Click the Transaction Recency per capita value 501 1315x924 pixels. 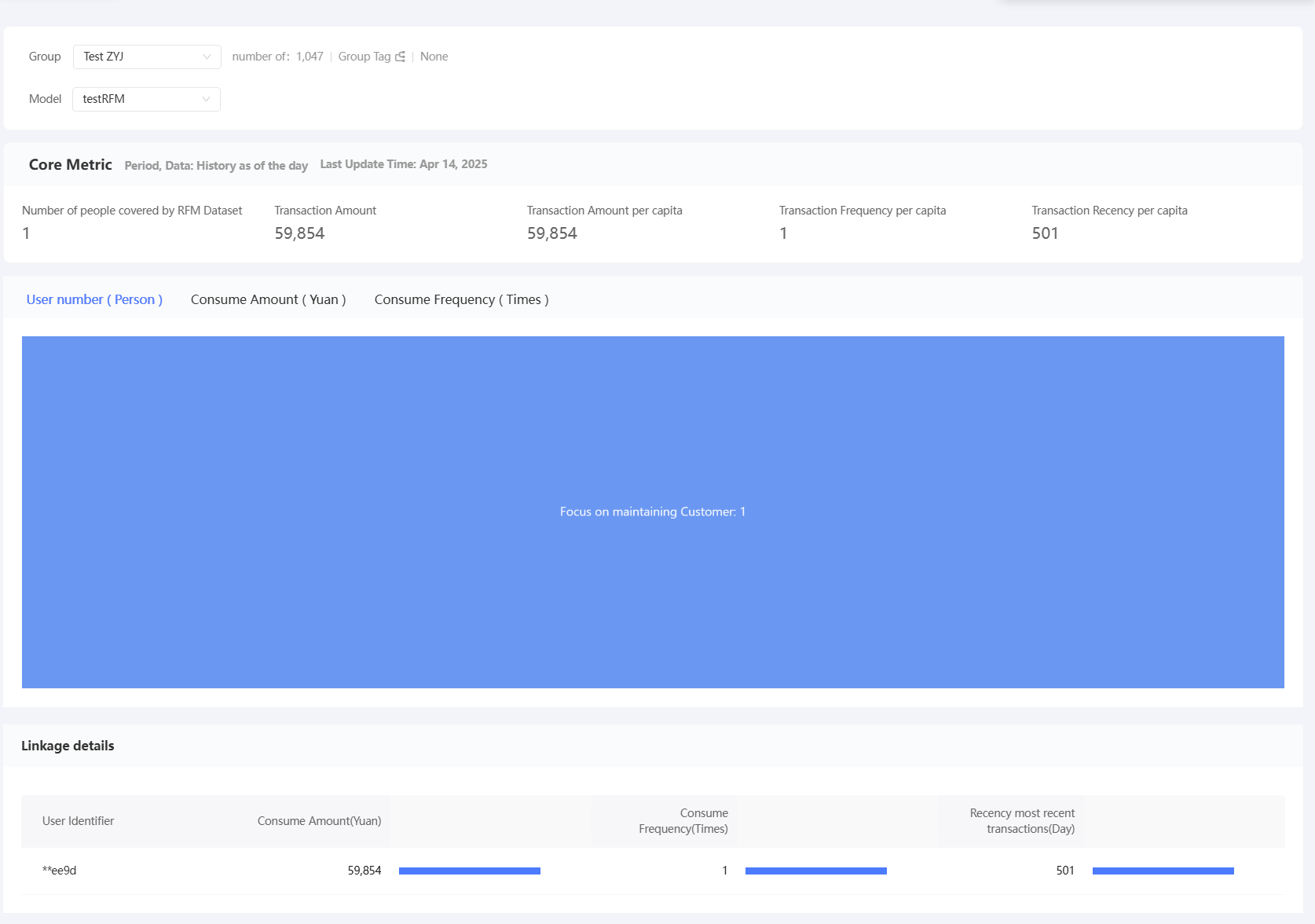[x=1045, y=233]
